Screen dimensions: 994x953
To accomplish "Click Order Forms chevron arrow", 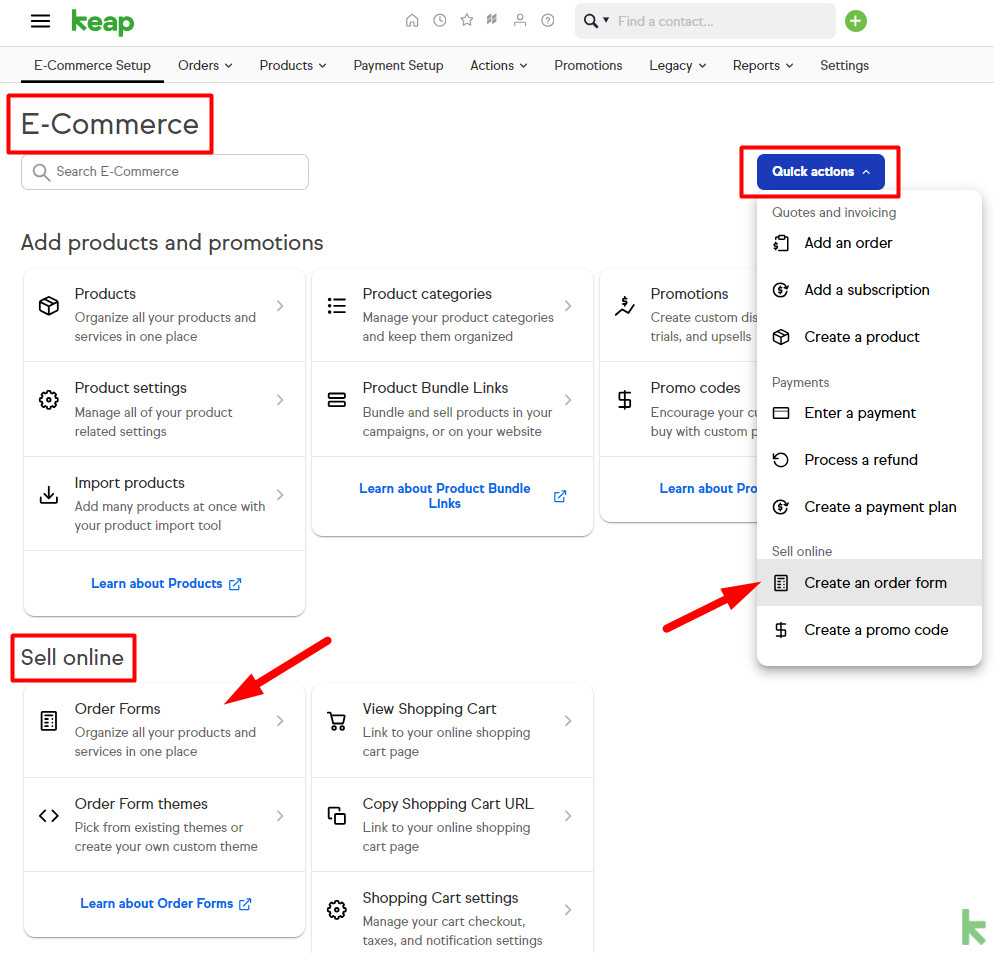I will (280, 721).
